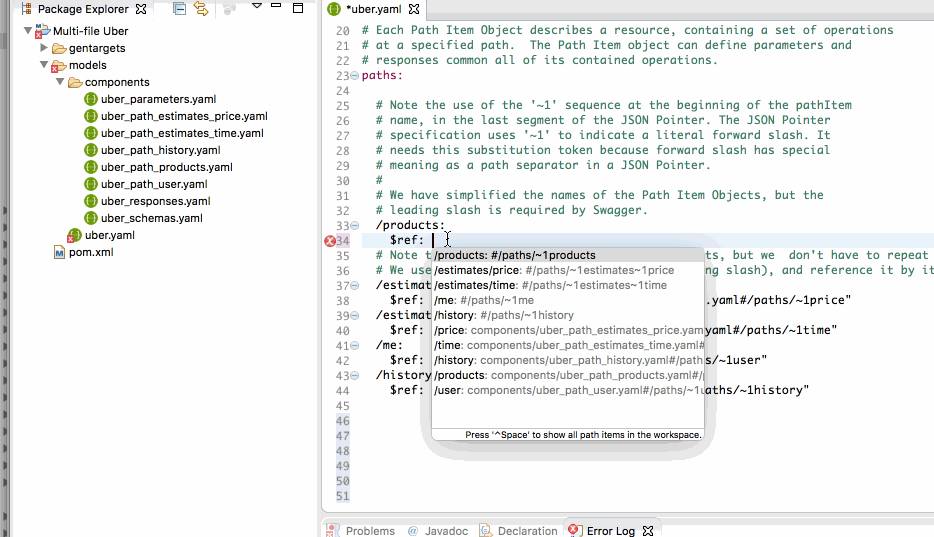Click the Declaration tab icon

tap(485, 530)
